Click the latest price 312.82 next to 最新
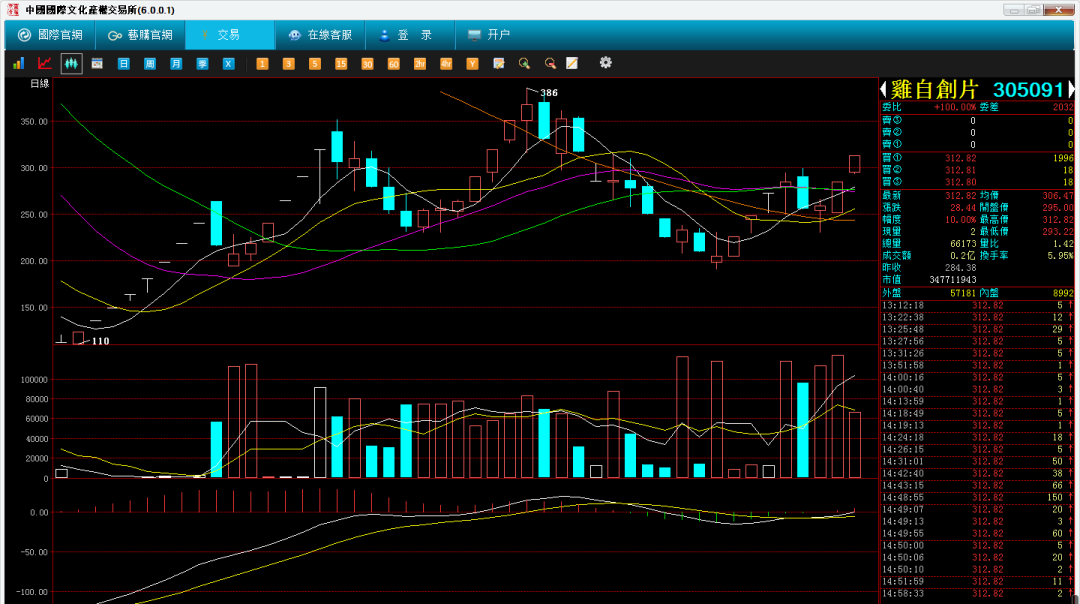This screenshot has height=604, width=1080. click(x=960, y=196)
